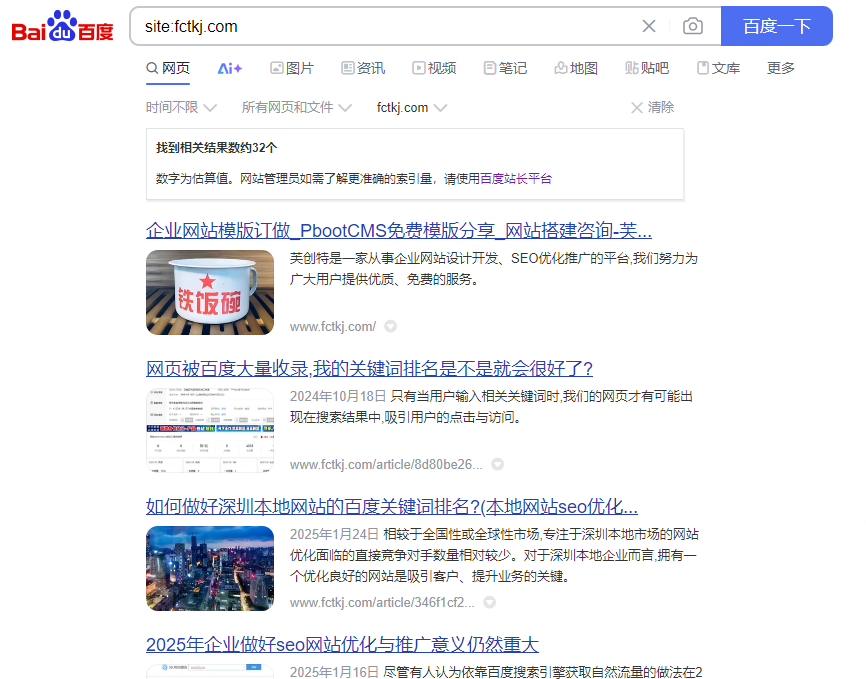
Task: Open the 百度站长平台 link
Action: pyautogui.click(x=516, y=178)
